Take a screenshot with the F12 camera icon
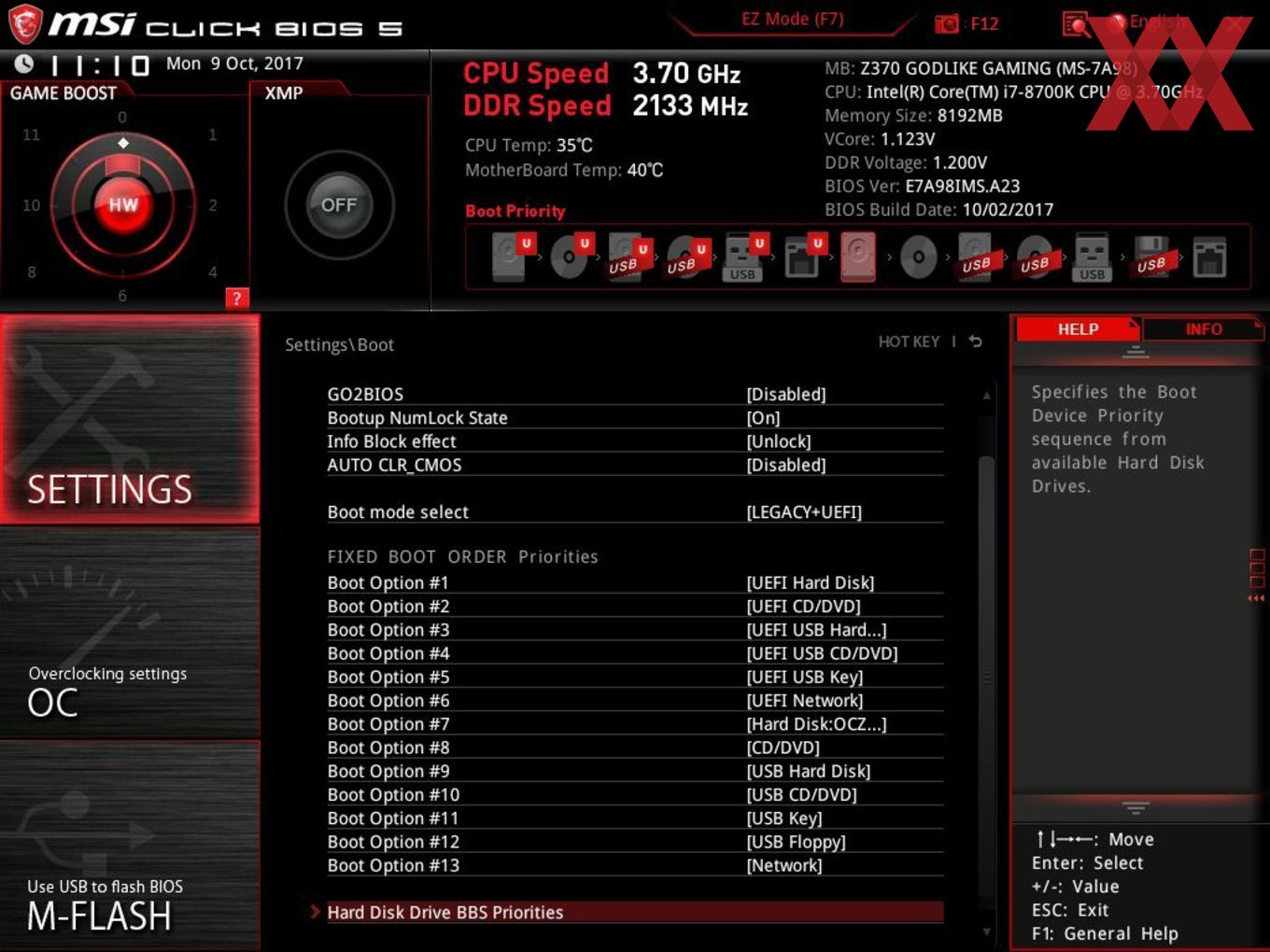The width and height of the screenshot is (1270, 952). [946, 23]
